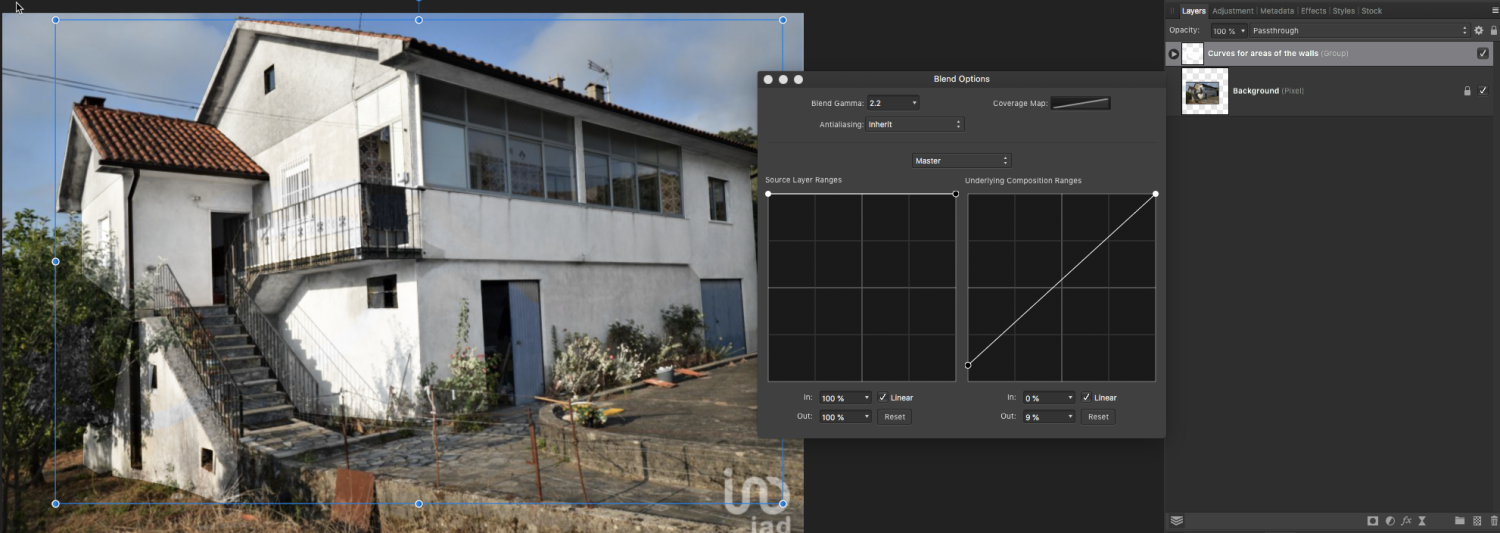The width and height of the screenshot is (1500, 533).
Task: Switch to the Effects tab
Action: tap(1313, 11)
